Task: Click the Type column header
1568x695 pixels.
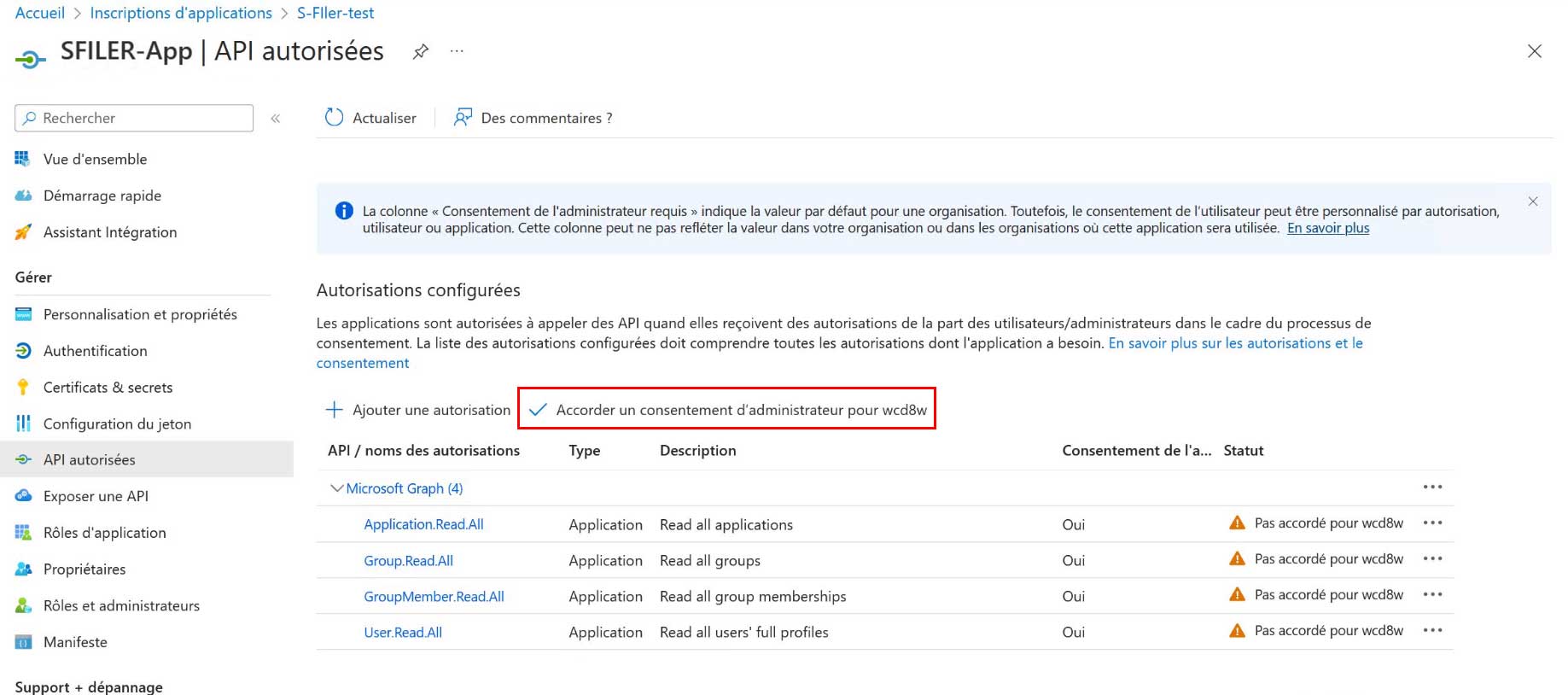Action: (x=585, y=451)
